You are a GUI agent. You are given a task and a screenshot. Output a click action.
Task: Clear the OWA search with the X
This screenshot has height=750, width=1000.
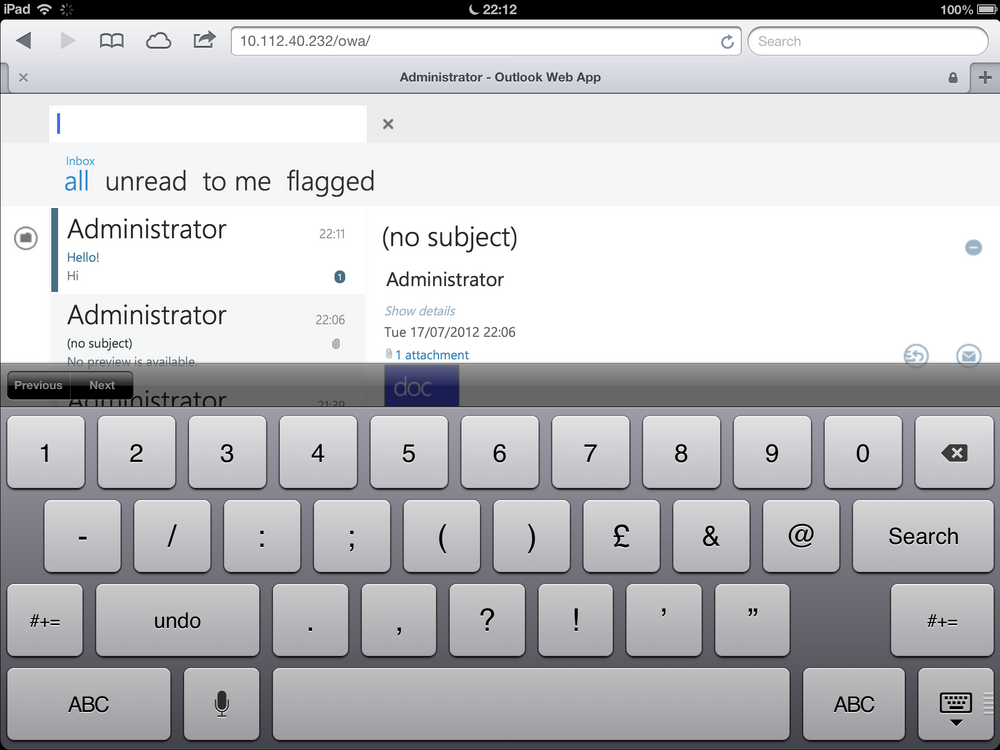388,124
